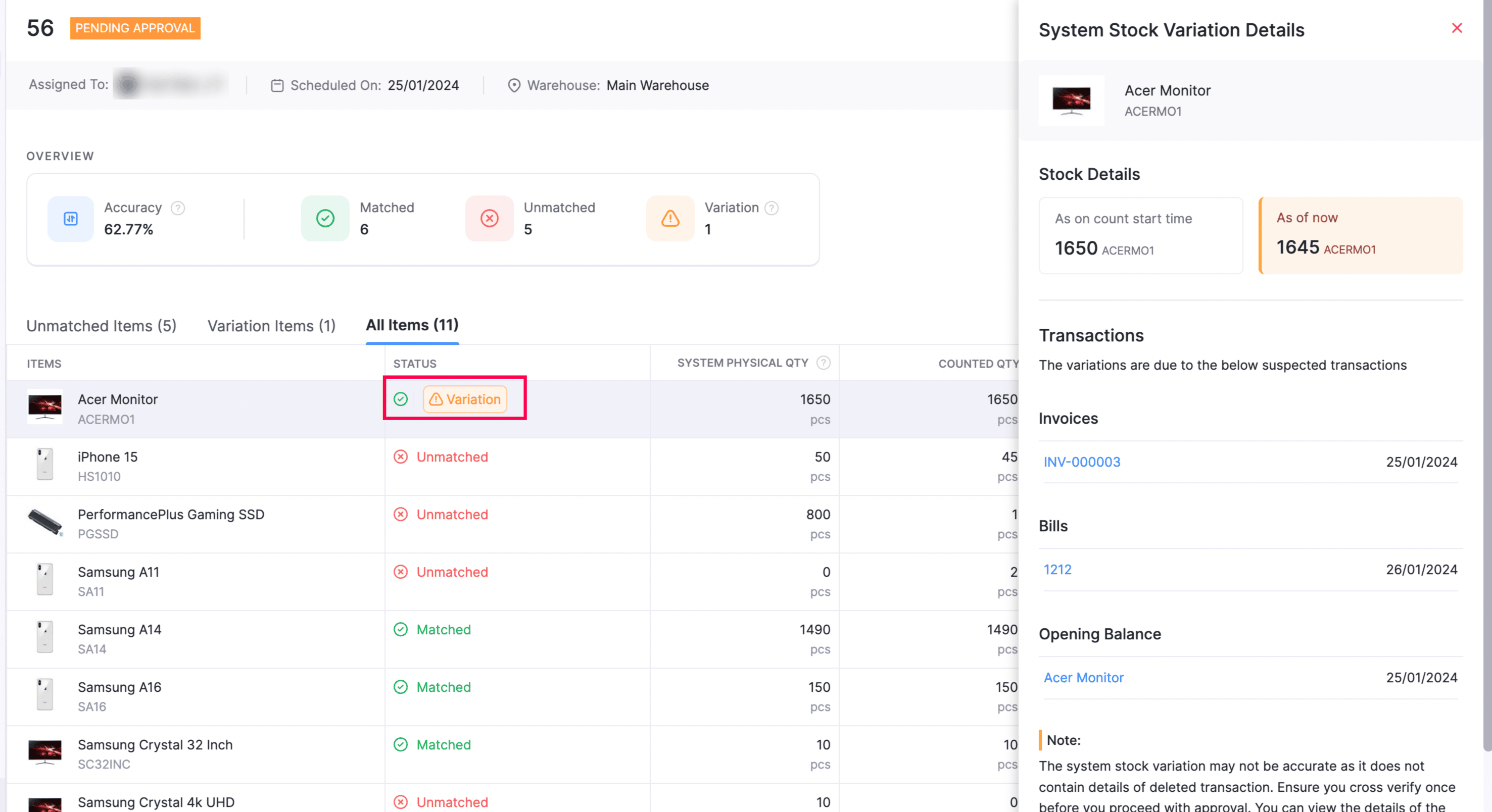Image resolution: width=1492 pixels, height=812 pixels.
Task: Switch to the Unmatched Items (5) tab
Action: click(x=102, y=326)
